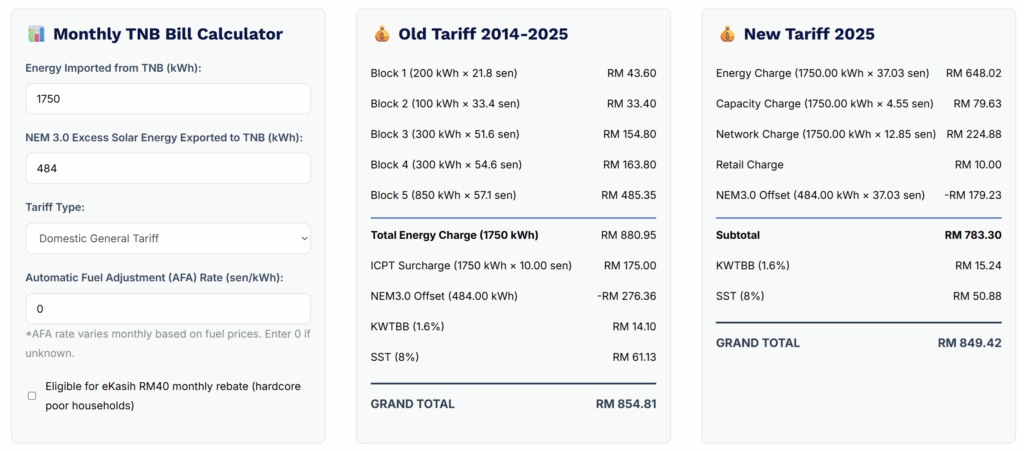
Task: Select the Capacity Charge line item
Action: point(858,103)
